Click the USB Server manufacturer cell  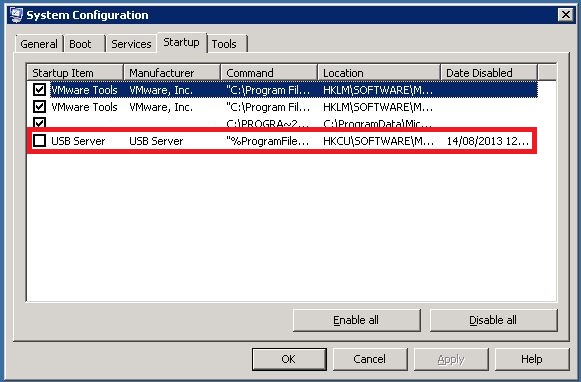click(156, 141)
